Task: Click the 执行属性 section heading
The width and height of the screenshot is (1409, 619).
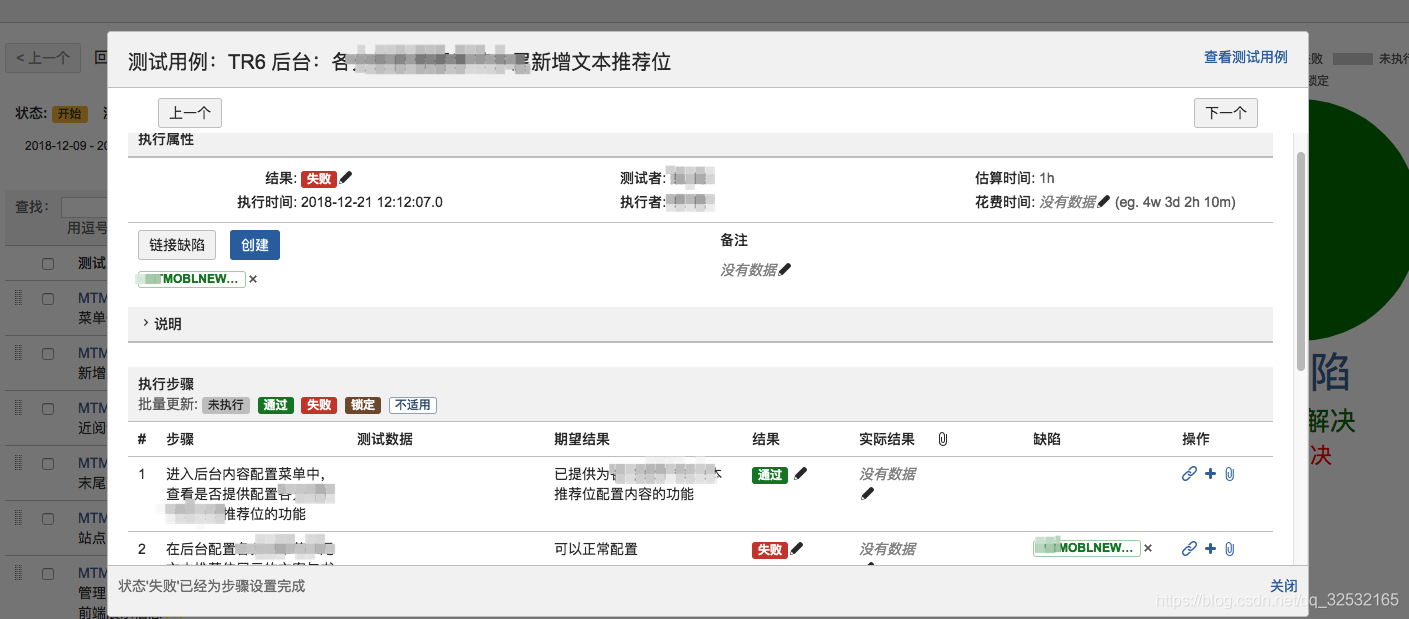Action: pos(166,140)
